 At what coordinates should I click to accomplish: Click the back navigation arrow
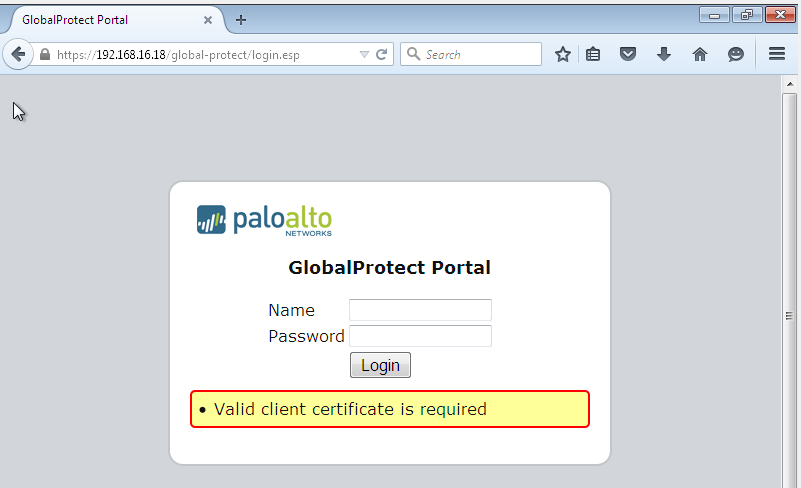[18, 54]
